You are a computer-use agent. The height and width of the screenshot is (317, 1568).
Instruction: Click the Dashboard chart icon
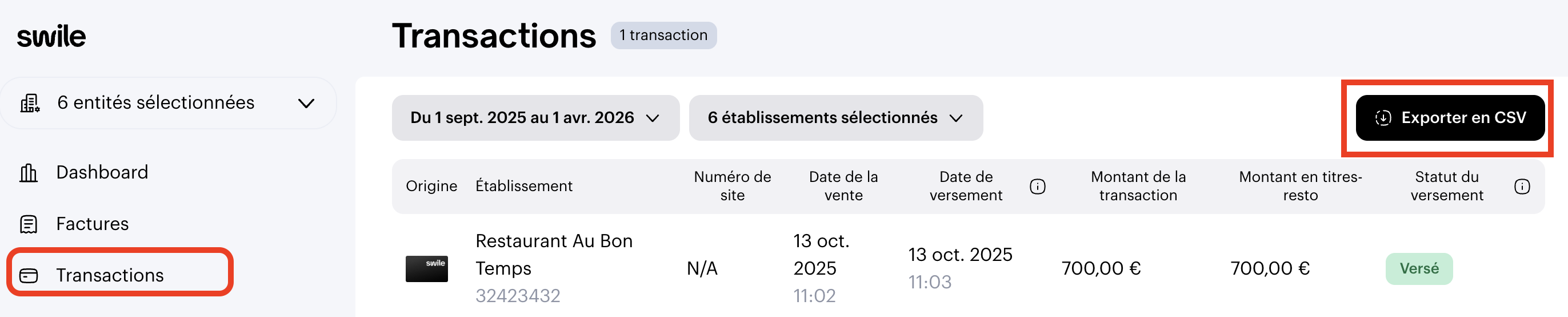[x=29, y=173]
